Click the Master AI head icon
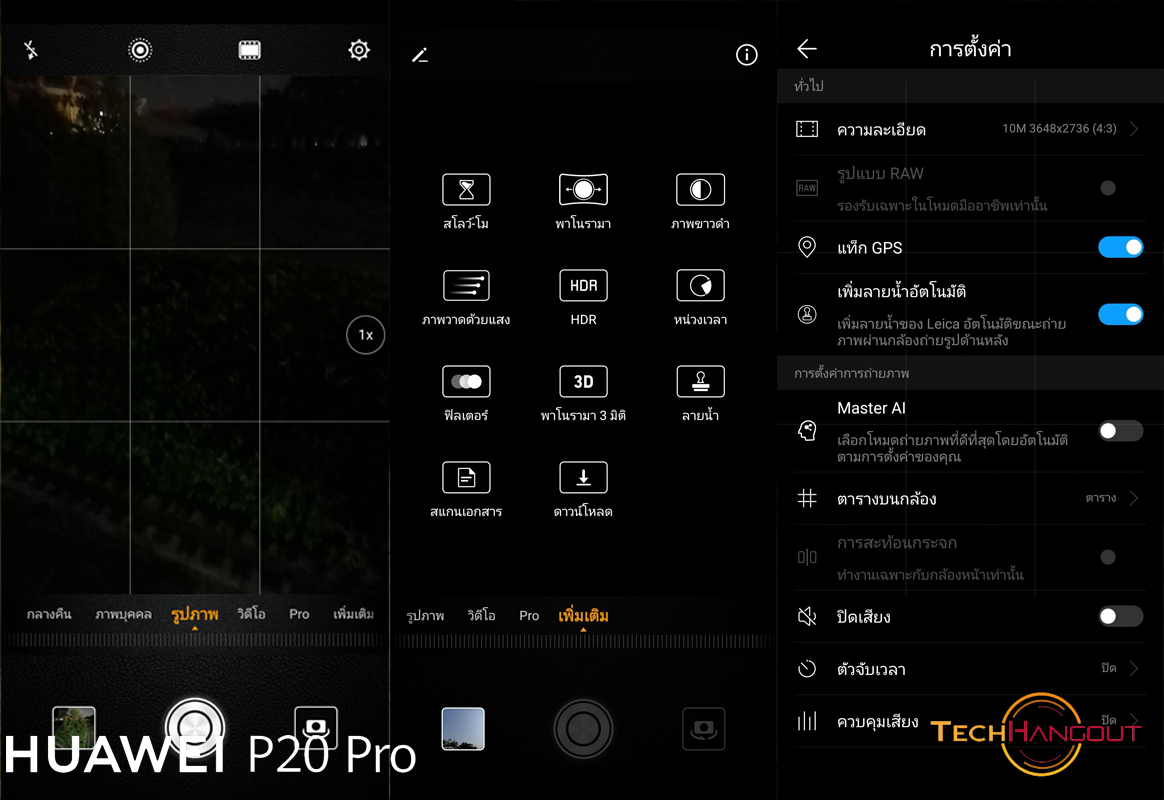 807,430
